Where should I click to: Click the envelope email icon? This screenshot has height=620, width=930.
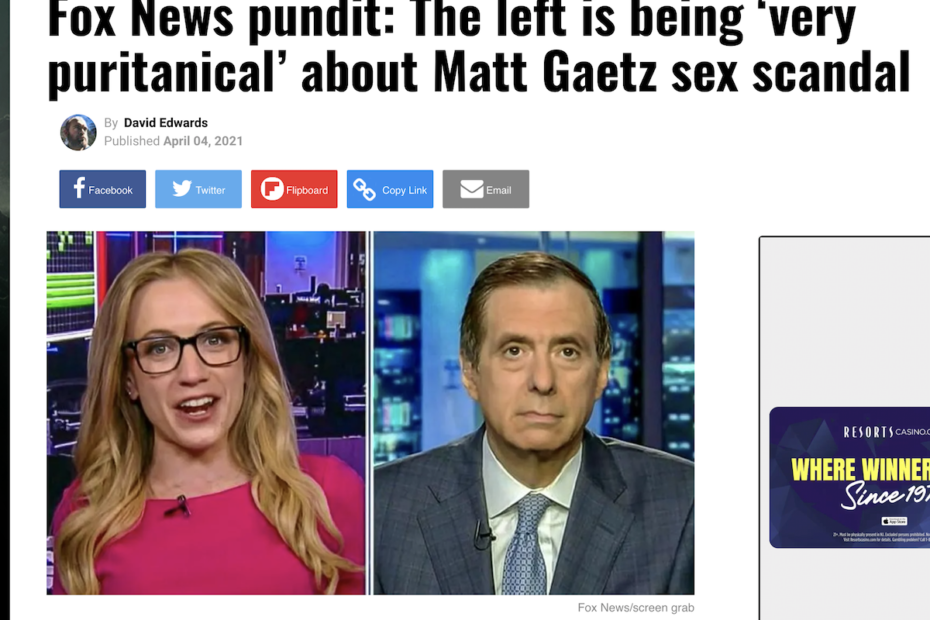click(472, 189)
